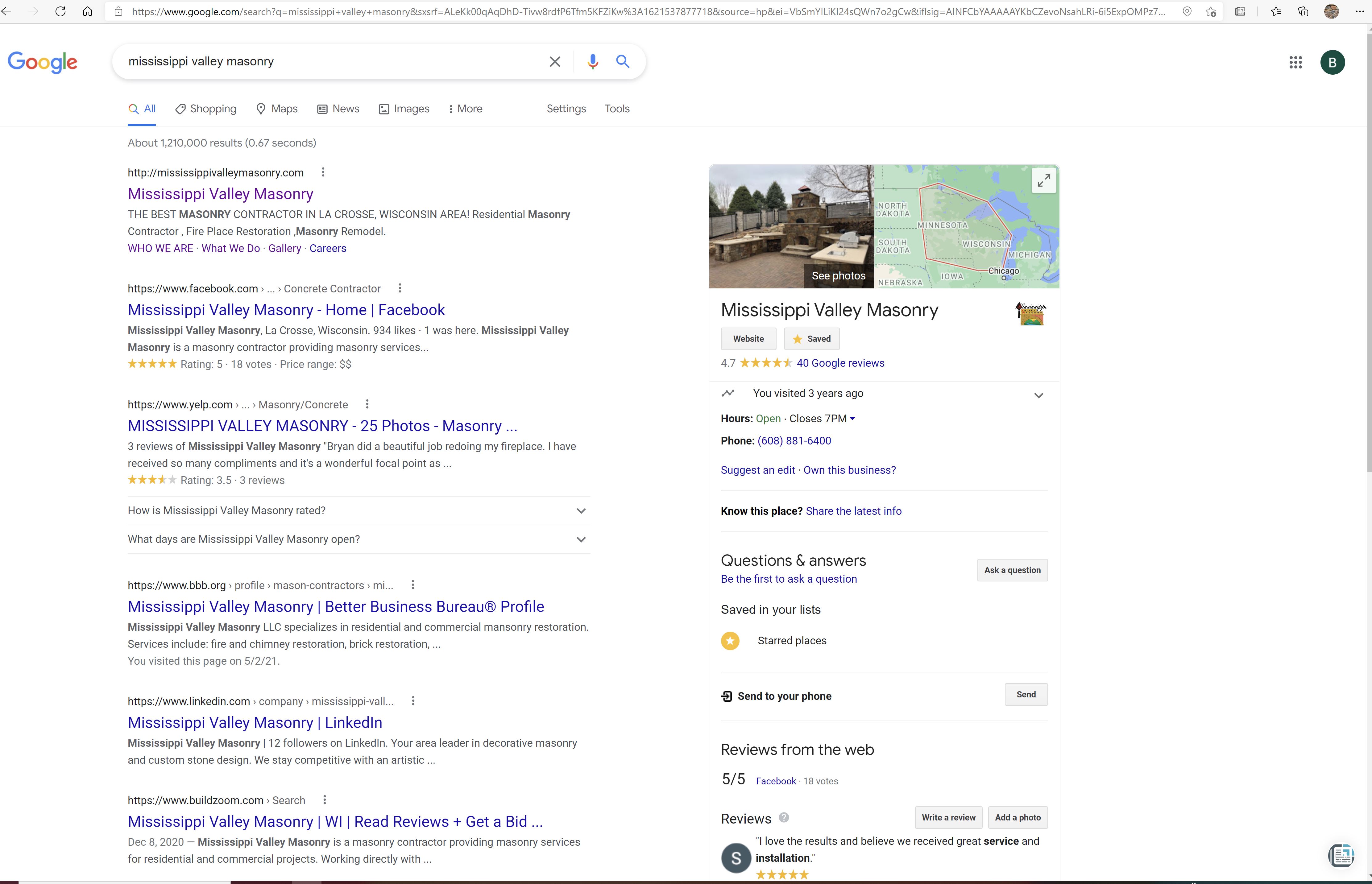1372x884 pixels.
Task: Open the Collections icon in toolbar
Action: pos(1303,11)
